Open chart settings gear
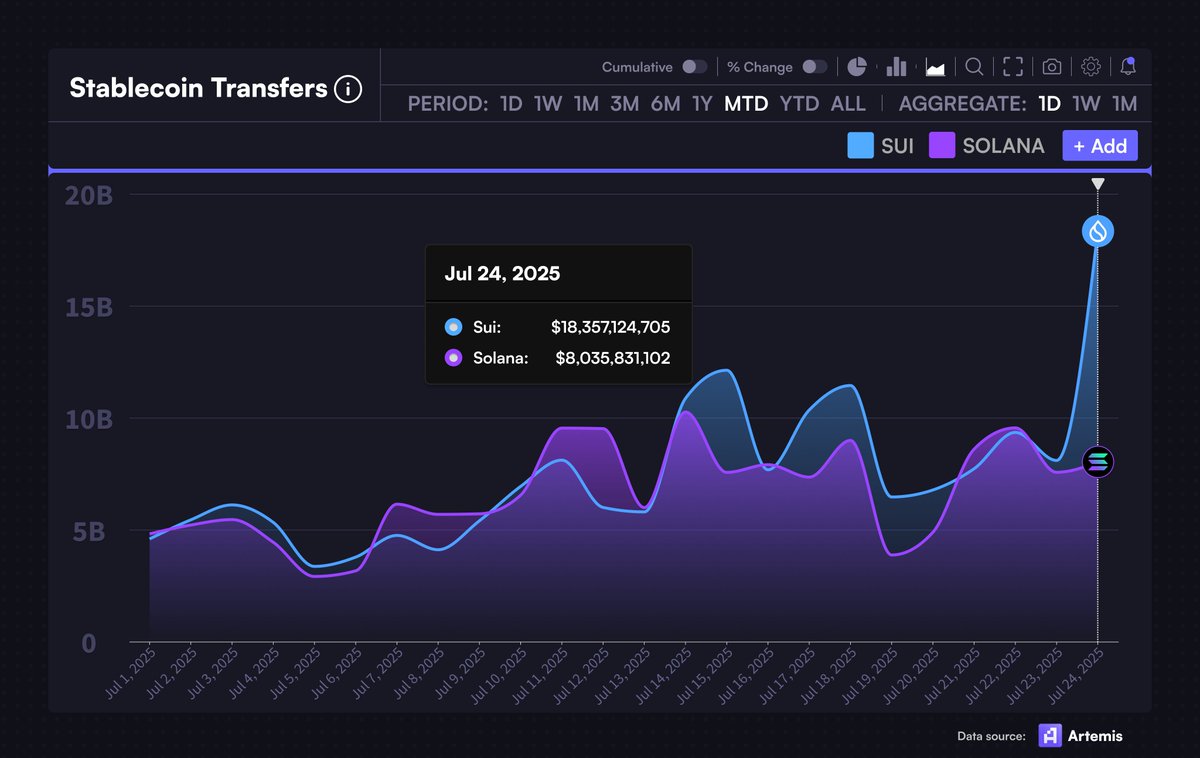Viewport: 1200px width, 758px height. click(x=1091, y=67)
